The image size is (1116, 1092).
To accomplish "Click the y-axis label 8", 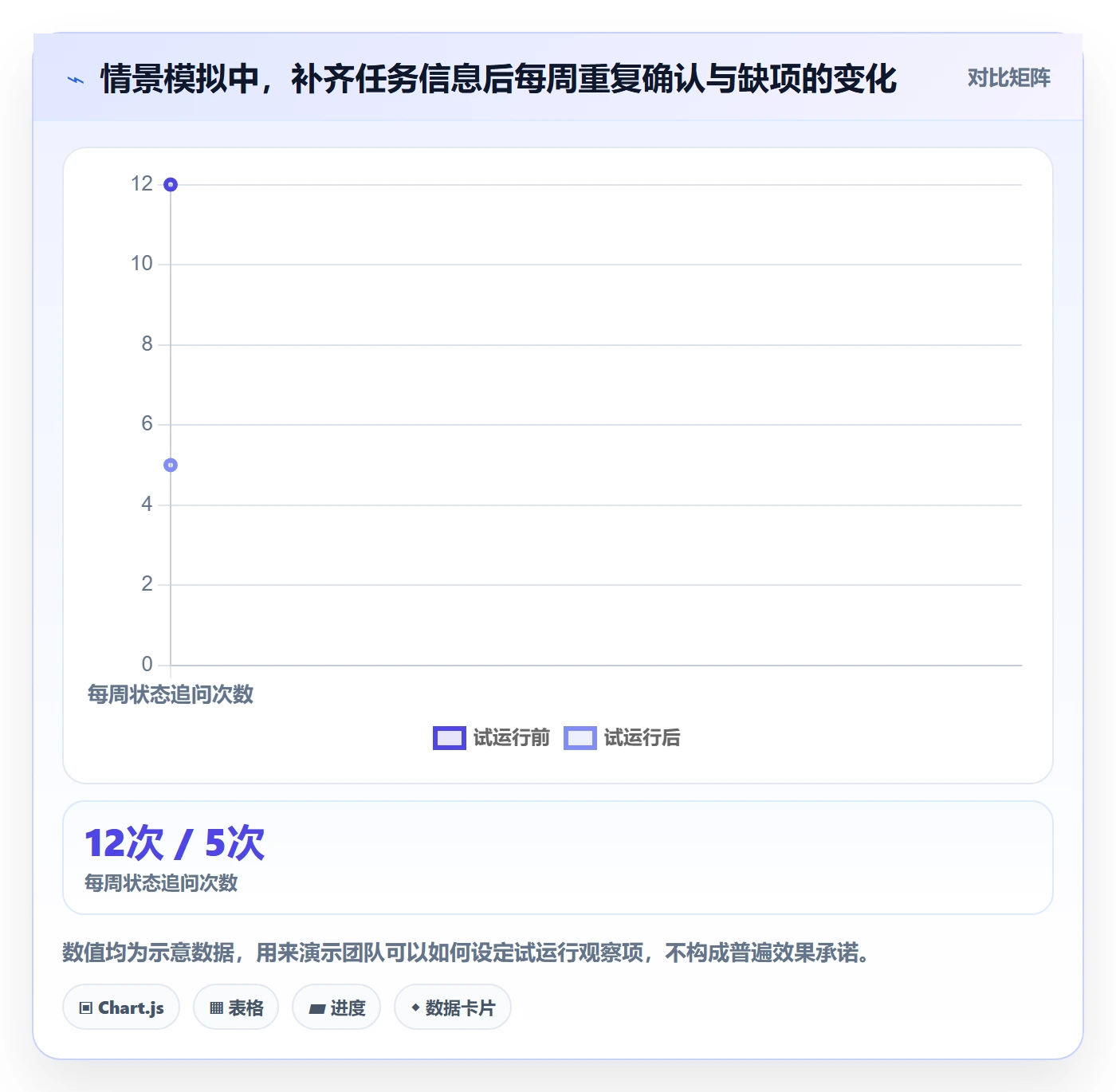I will [x=147, y=344].
